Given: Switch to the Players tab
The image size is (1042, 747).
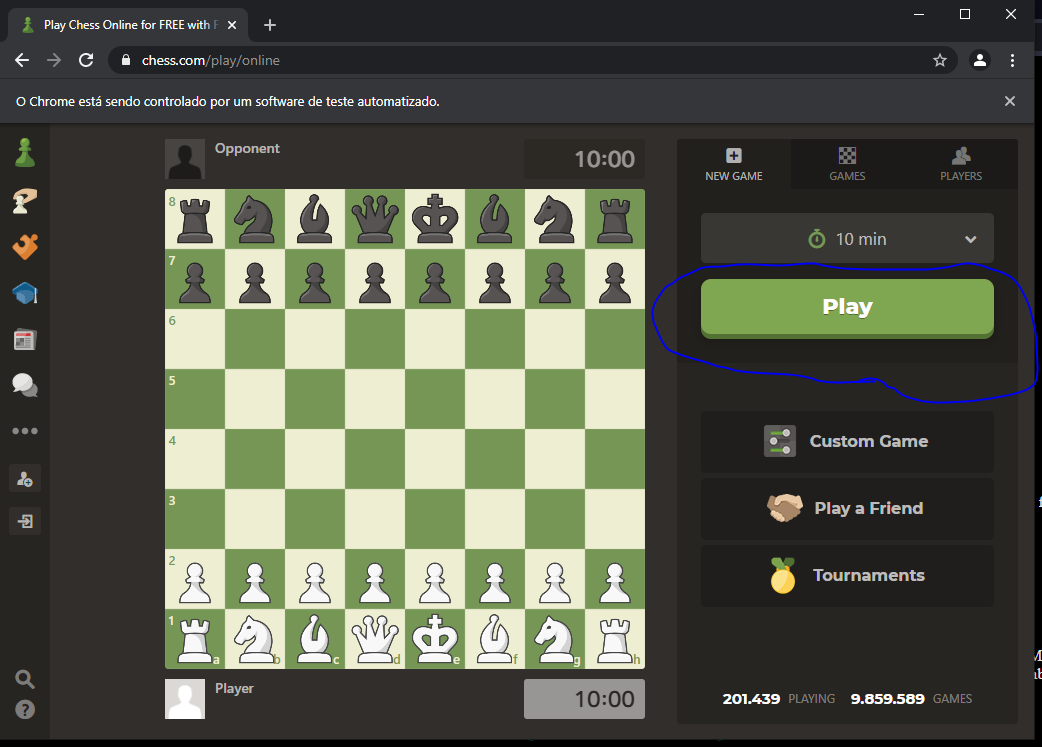Looking at the screenshot, I should (961, 164).
